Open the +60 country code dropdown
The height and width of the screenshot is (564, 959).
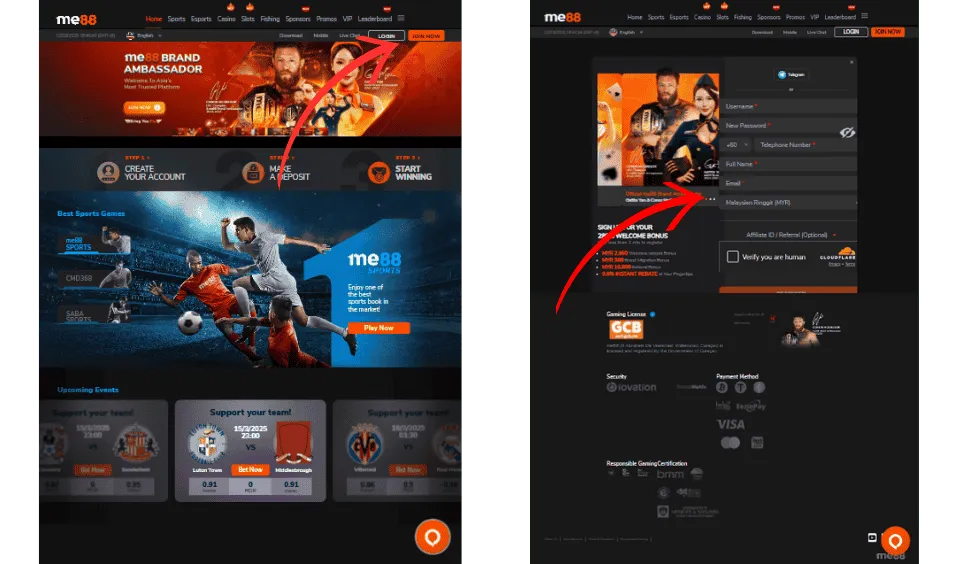(x=736, y=145)
